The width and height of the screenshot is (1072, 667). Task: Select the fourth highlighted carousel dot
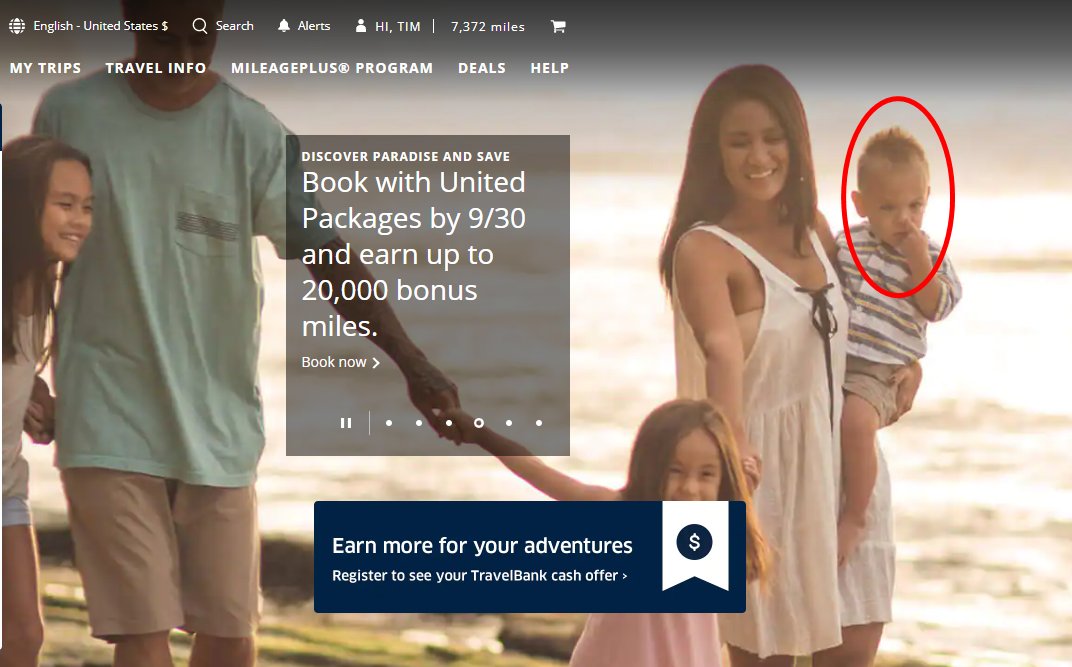click(479, 423)
